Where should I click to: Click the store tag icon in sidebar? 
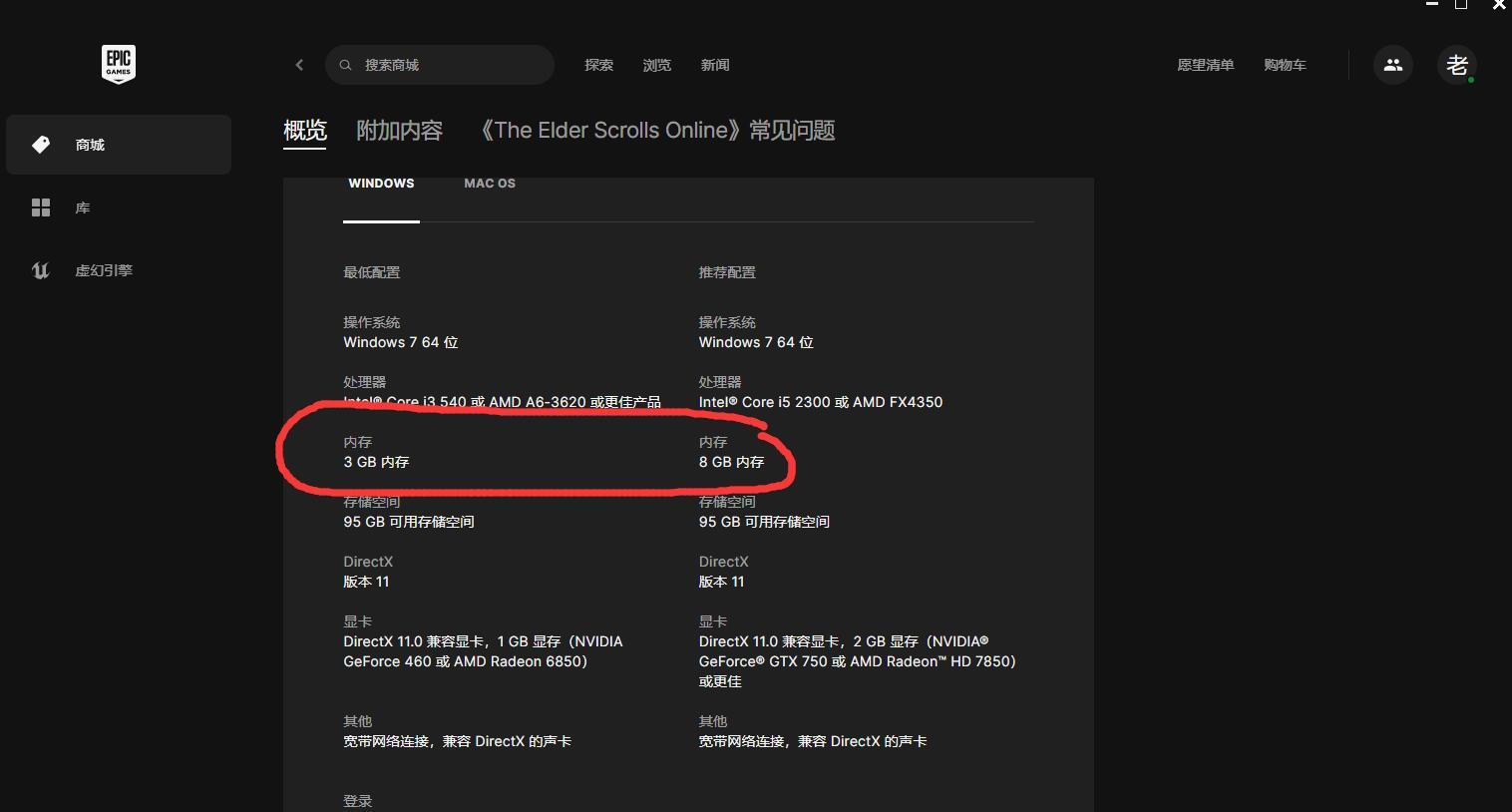click(41, 145)
